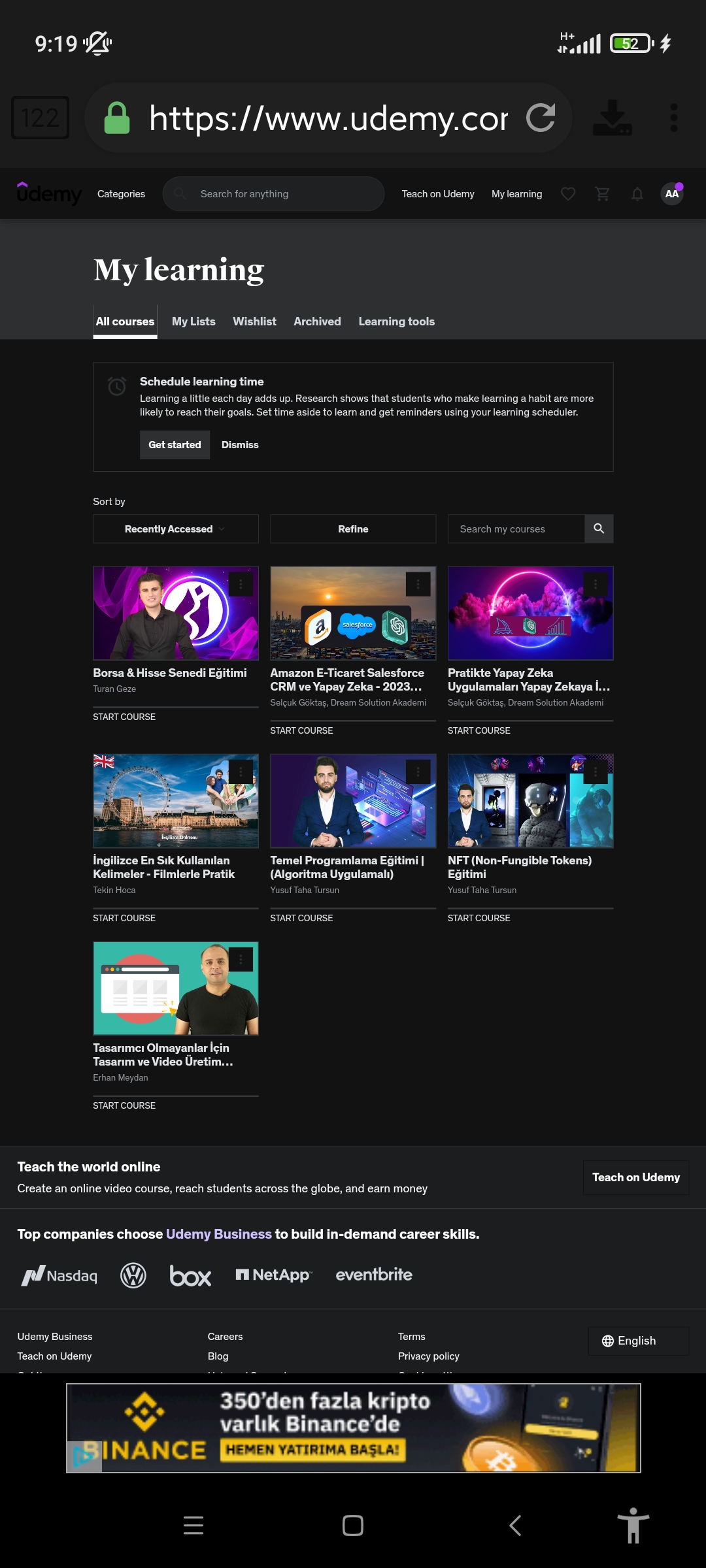Image resolution: width=706 pixels, height=1568 pixels.
Task: Click the URL address bar
Action: 328,118
